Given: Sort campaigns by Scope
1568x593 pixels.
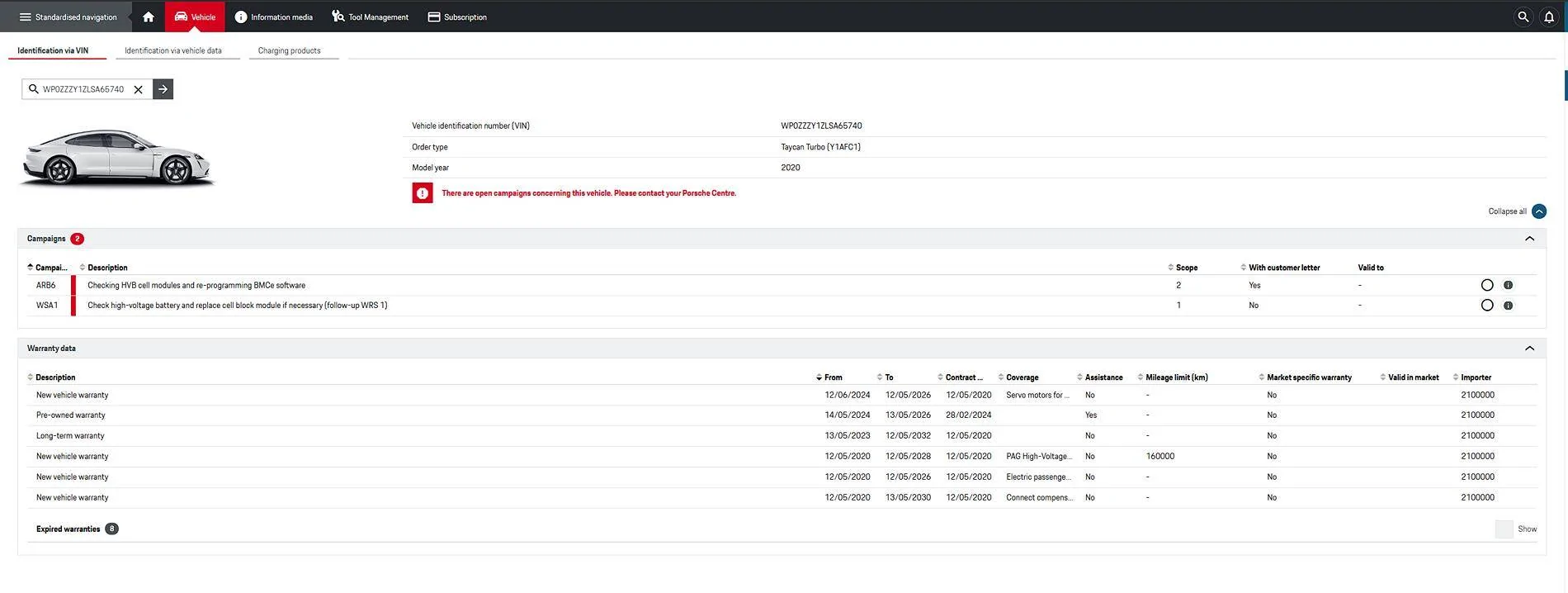Looking at the screenshot, I should pos(1183,268).
